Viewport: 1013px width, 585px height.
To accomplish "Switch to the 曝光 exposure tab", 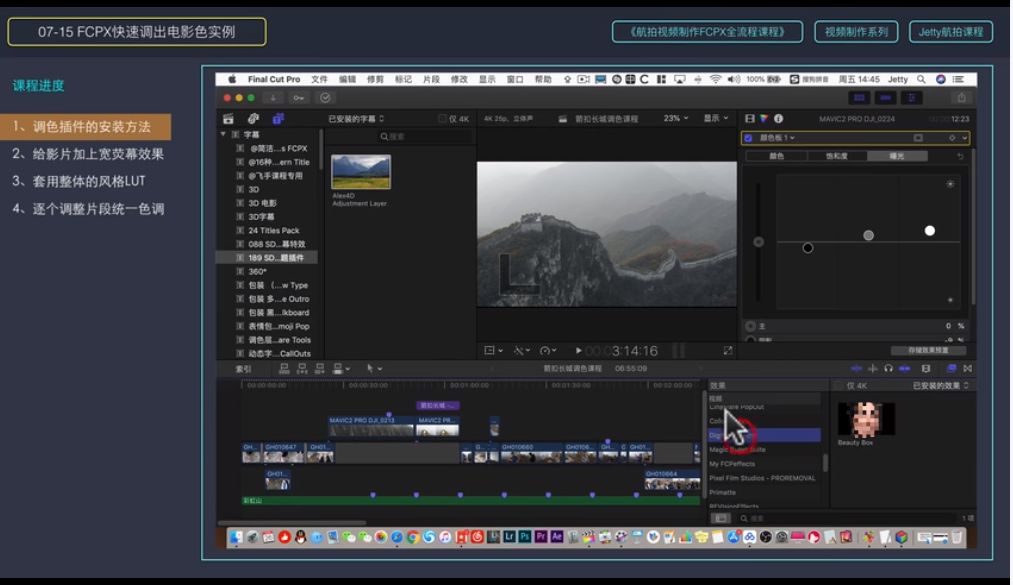I will coord(897,156).
